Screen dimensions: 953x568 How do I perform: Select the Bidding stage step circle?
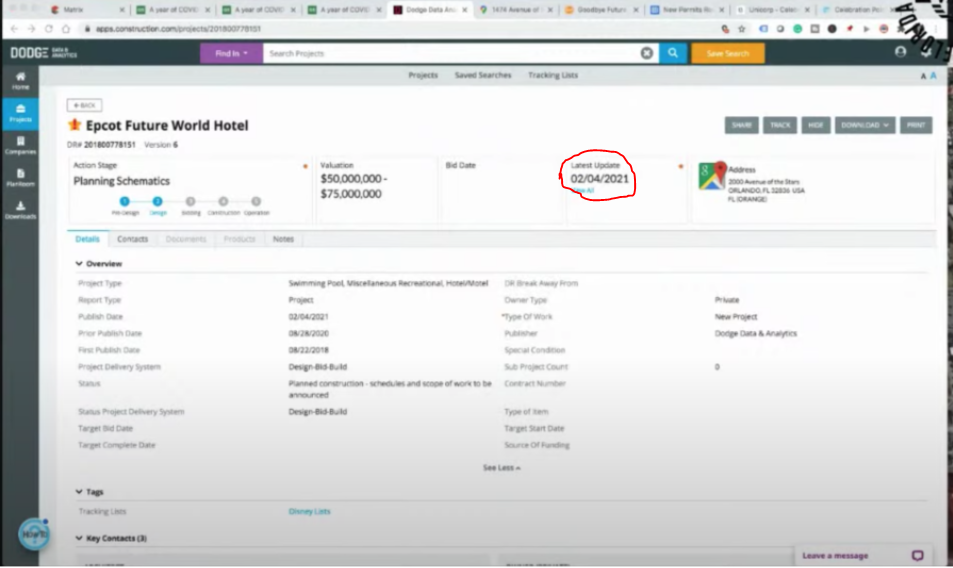[190, 202]
